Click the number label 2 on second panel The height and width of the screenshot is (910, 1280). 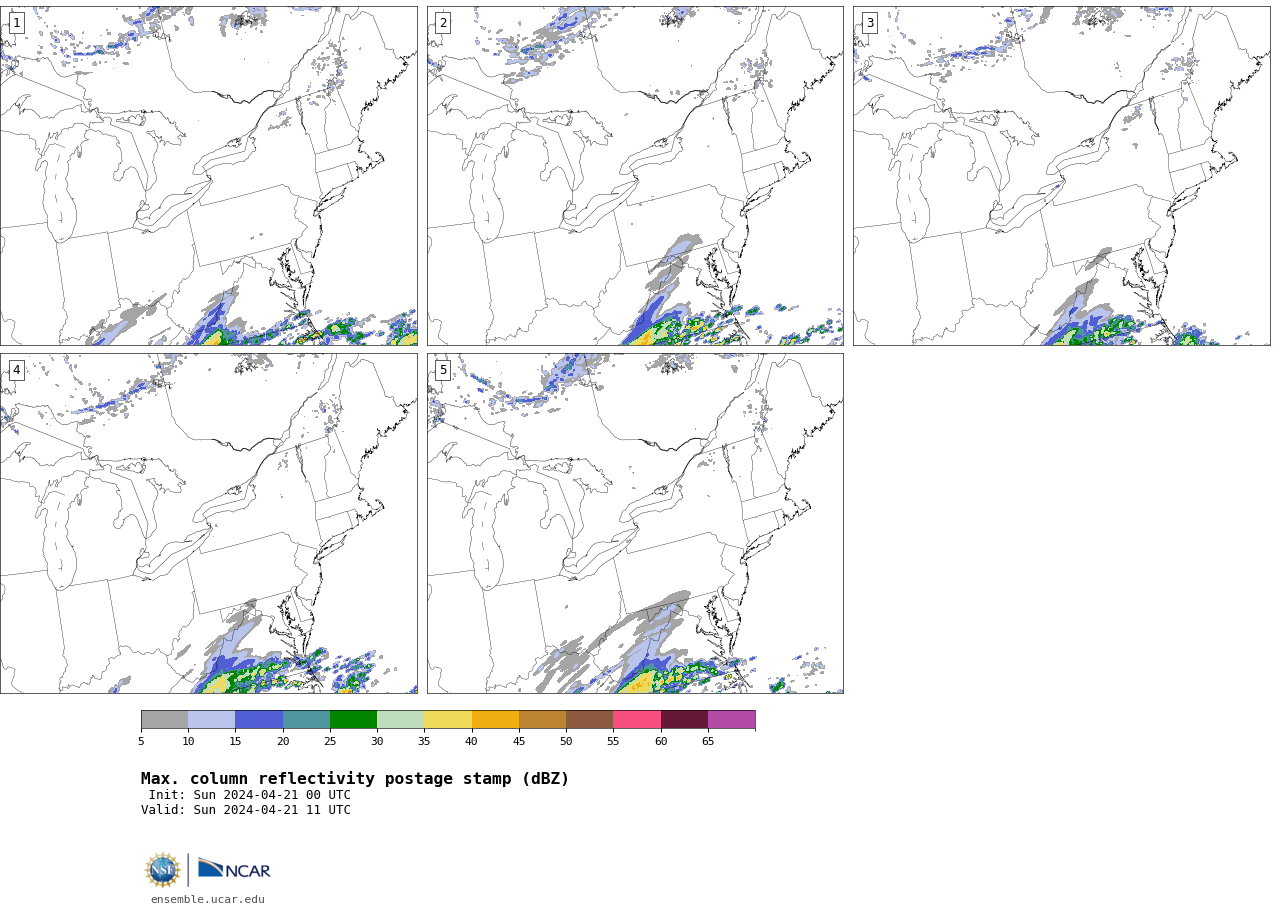(443, 23)
